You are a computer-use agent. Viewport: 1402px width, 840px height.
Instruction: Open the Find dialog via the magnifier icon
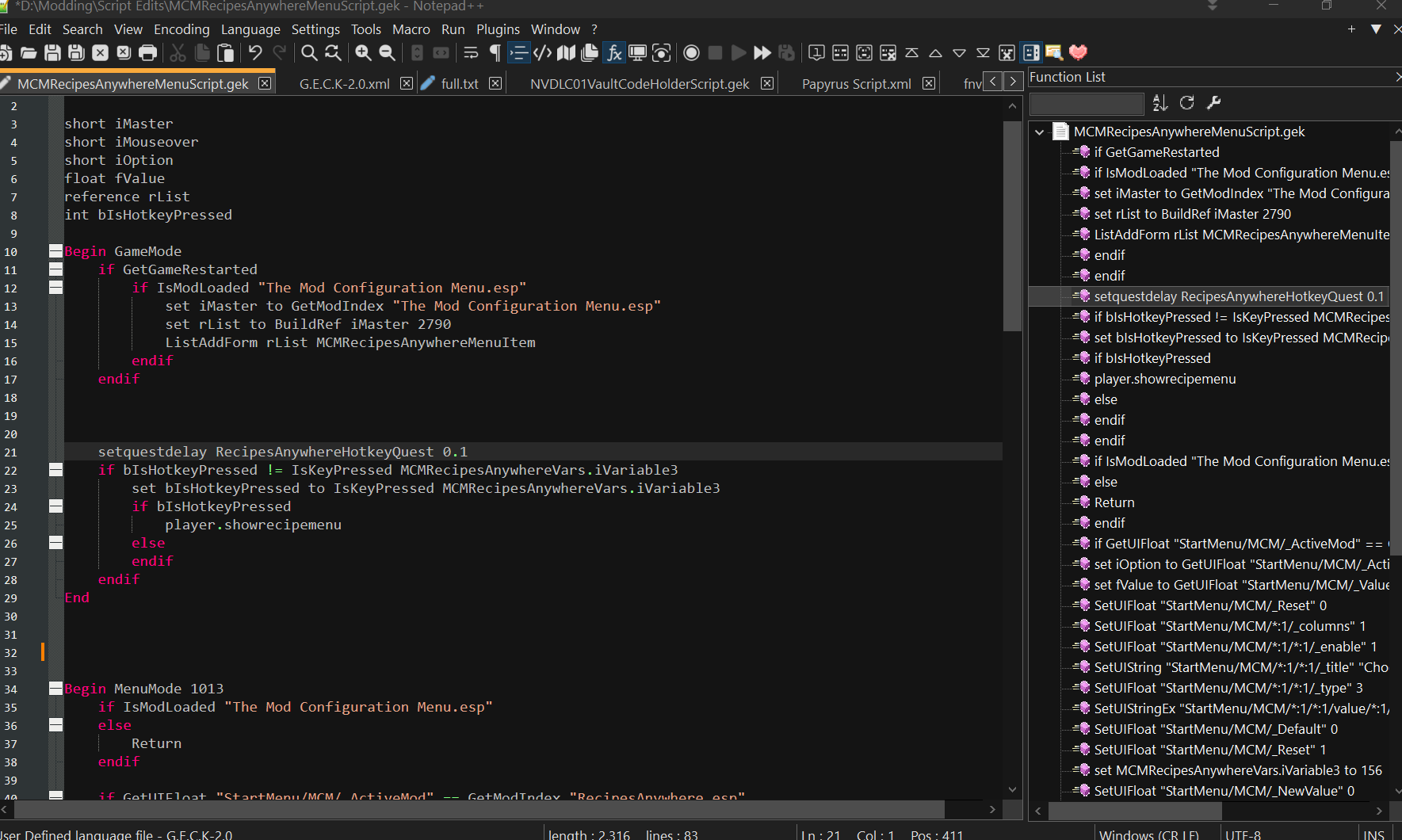pos(309,53)
